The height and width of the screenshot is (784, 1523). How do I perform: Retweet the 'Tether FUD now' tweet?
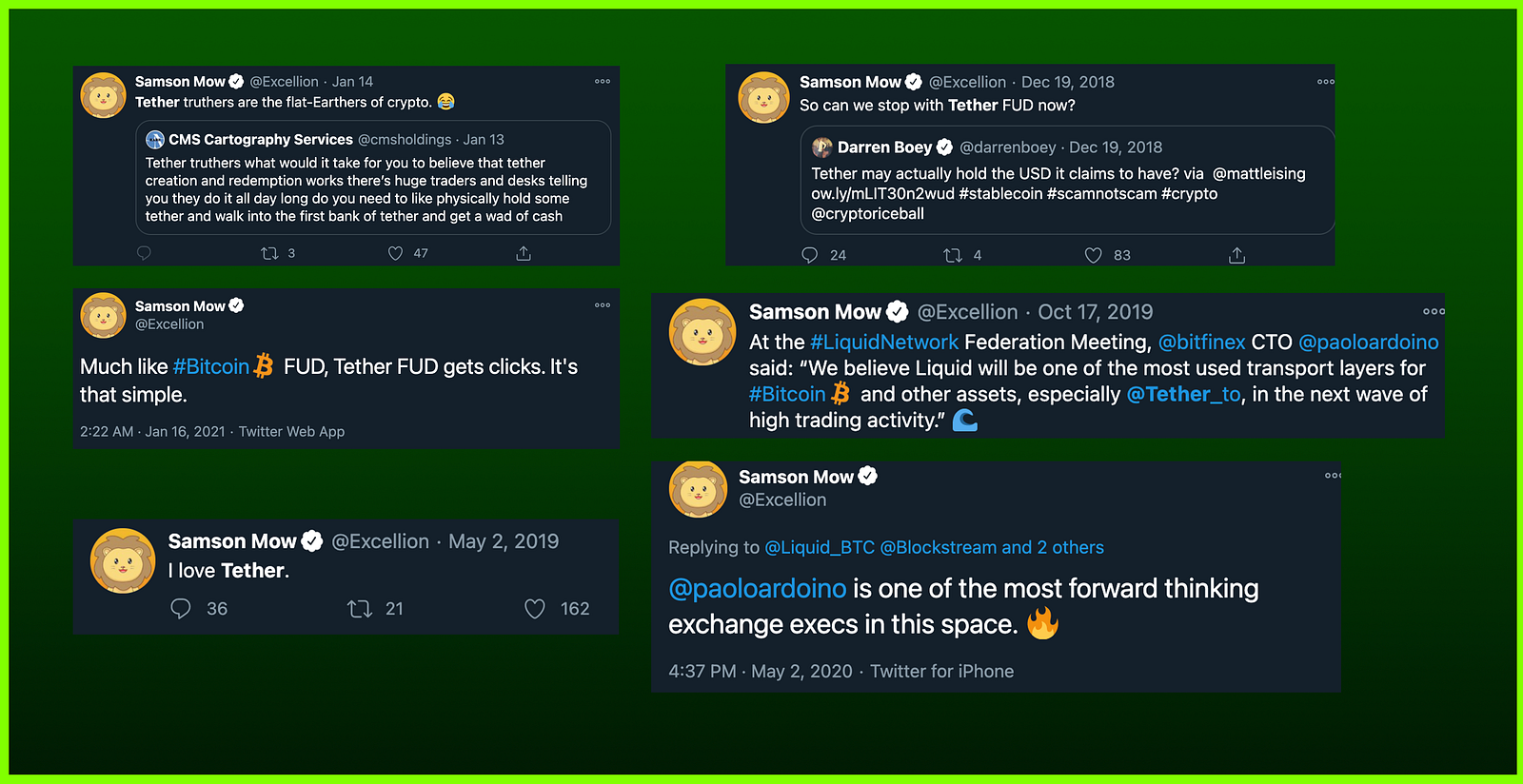952,255
